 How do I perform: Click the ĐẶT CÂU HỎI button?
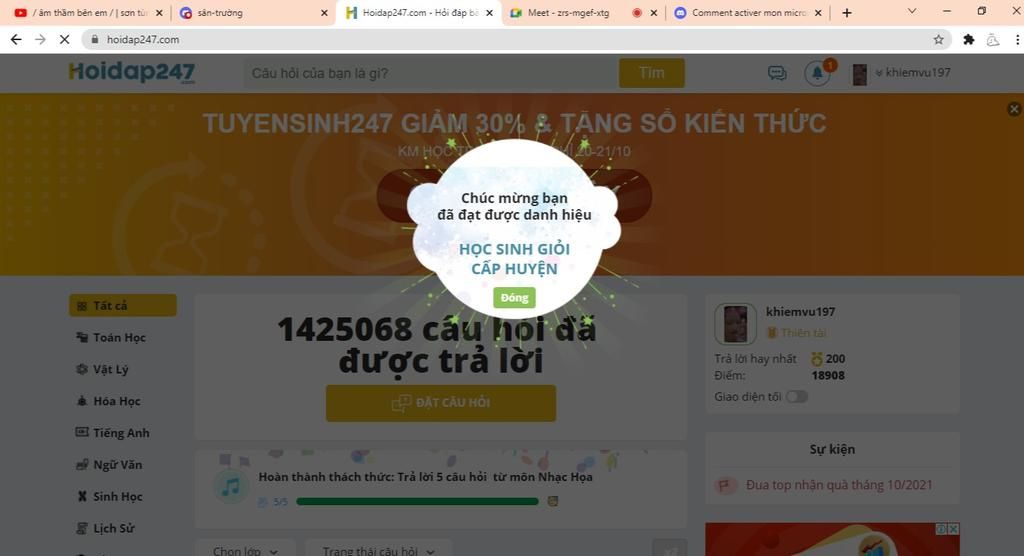pos(441,403)
